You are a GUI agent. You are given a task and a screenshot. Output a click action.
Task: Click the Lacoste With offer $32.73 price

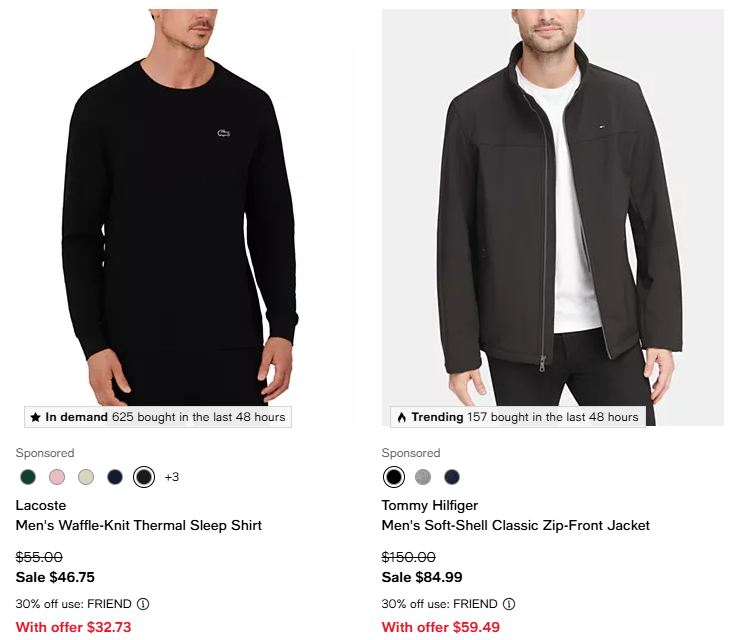pyautogui.click(x=73, y=627)
